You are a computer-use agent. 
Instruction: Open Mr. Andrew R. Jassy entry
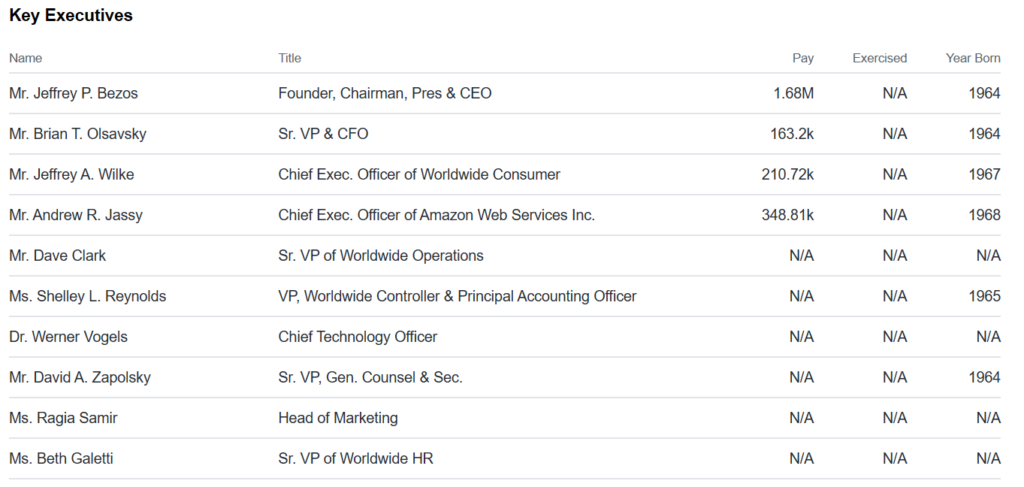[76, 215]
